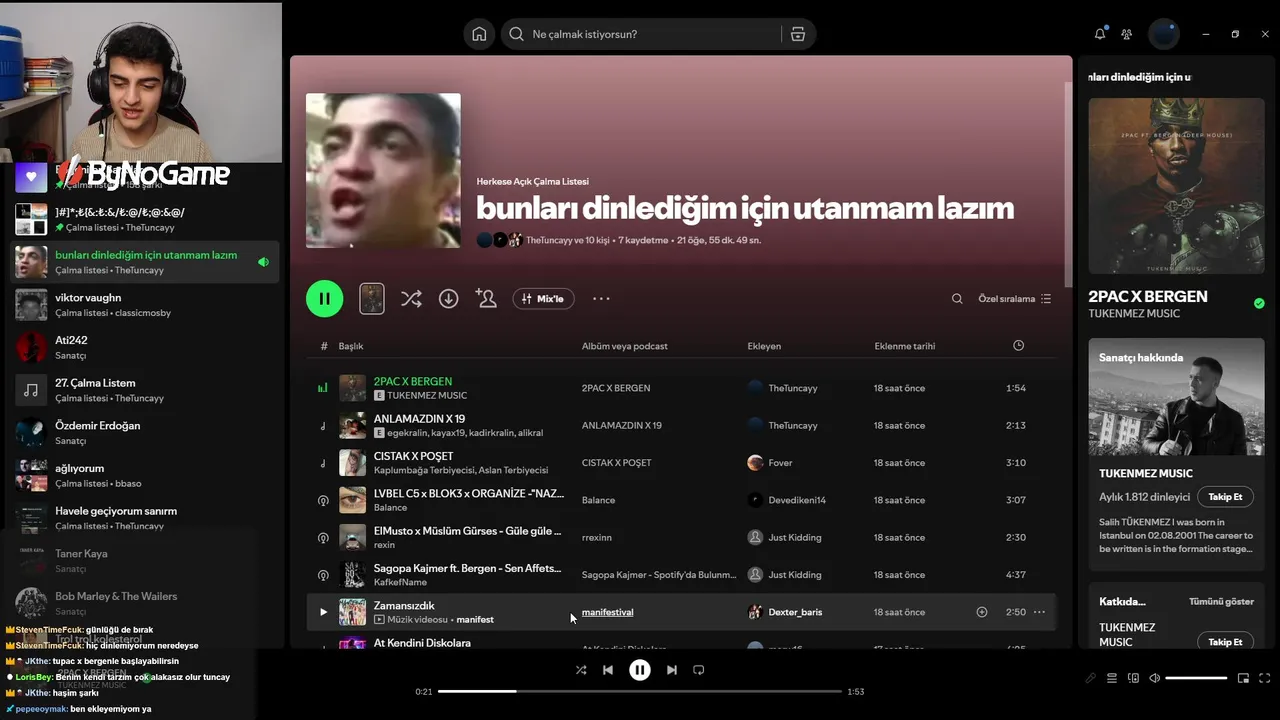Pause the playlist with green button
Viewport: 1280px width, 720px height.
pos(325,298)
